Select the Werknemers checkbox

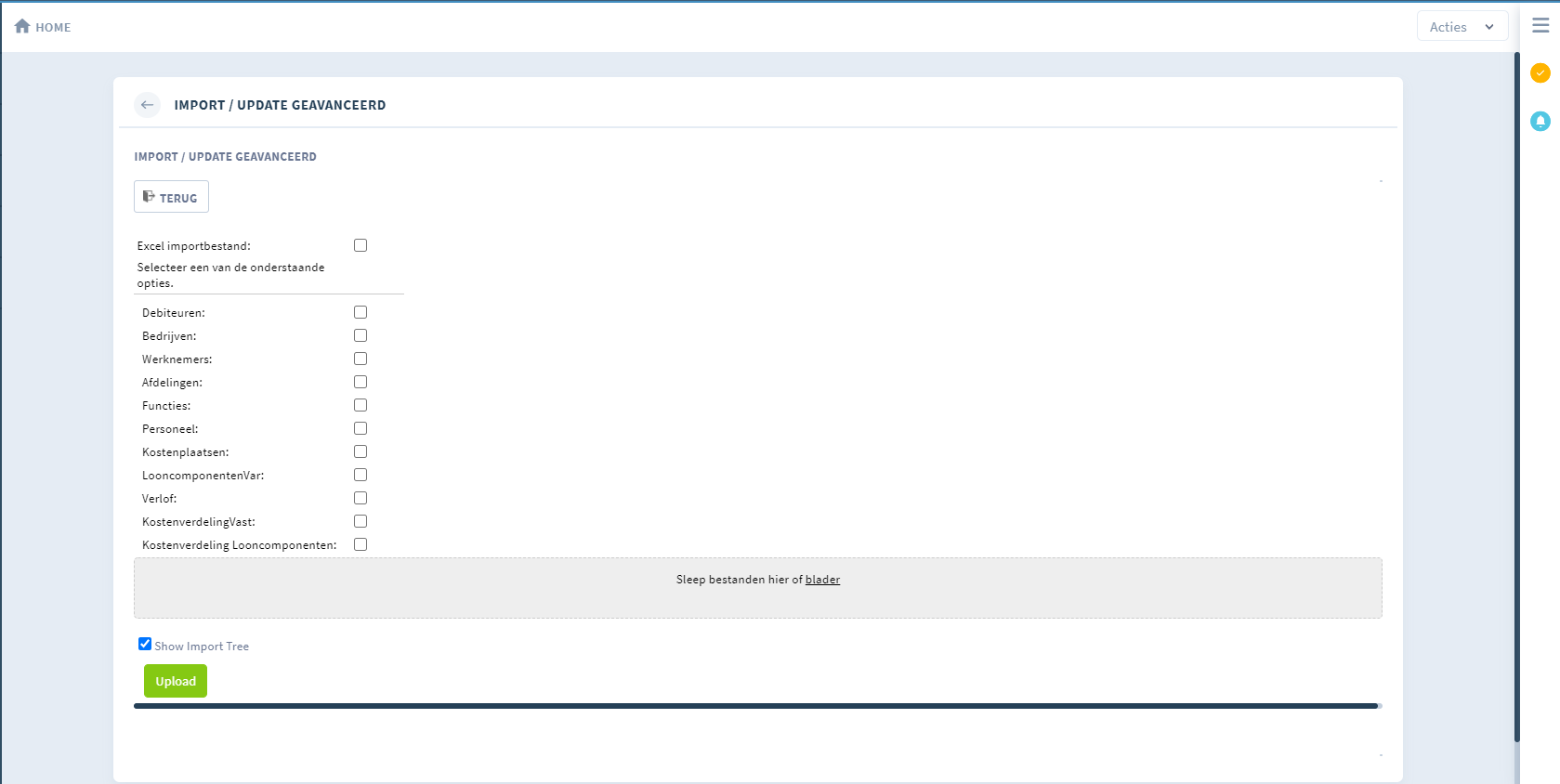tap(361, 359)
